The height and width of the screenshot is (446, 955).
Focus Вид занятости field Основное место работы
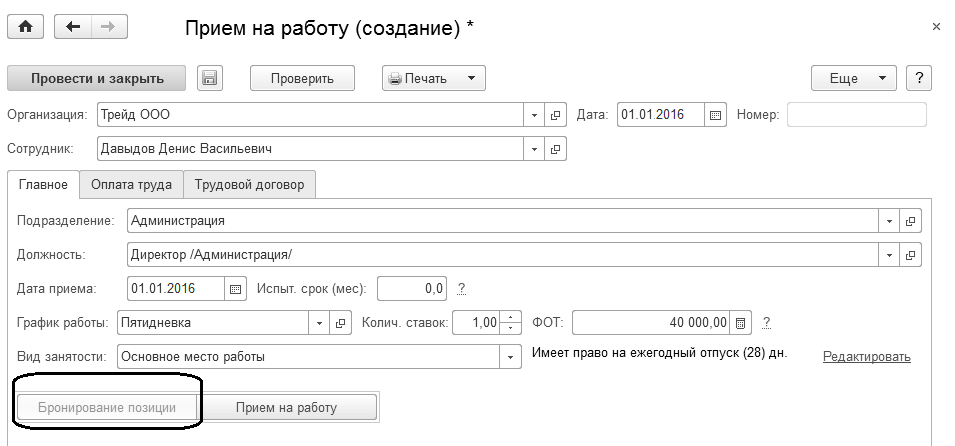[x=309, y=358]
